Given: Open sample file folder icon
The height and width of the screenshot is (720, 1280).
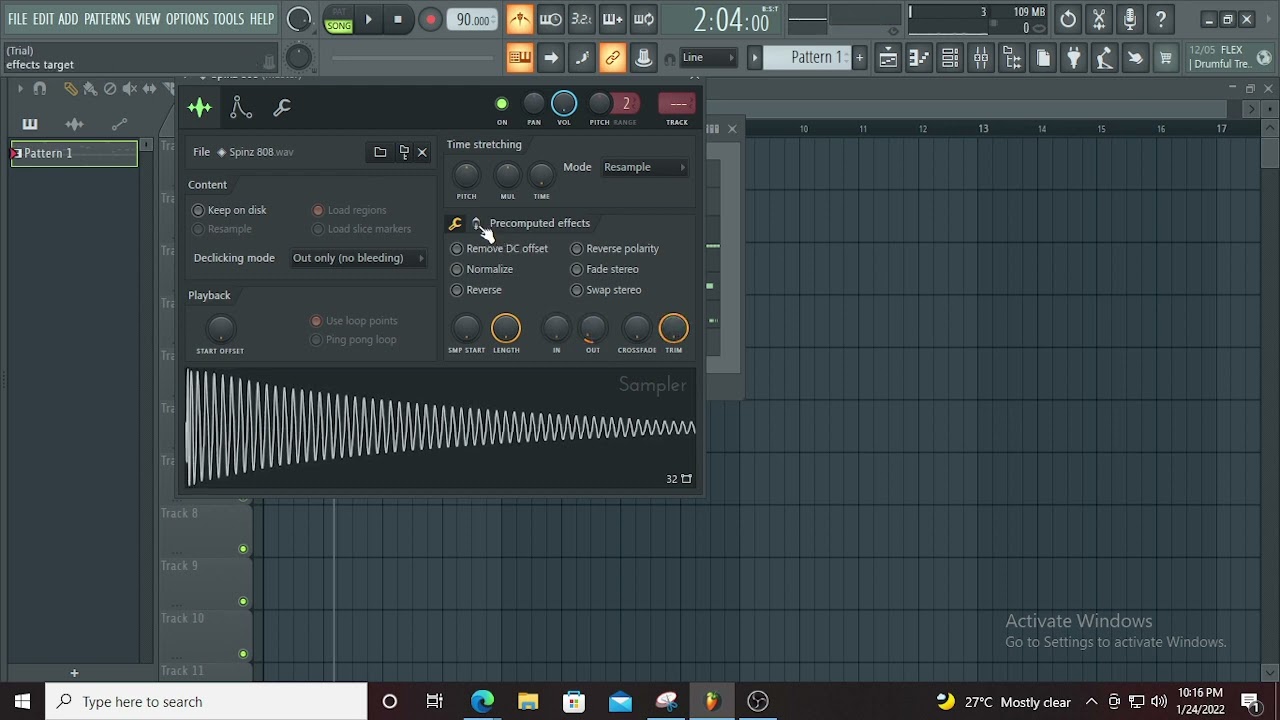Looking at the screenshot, I should [380, 152].
